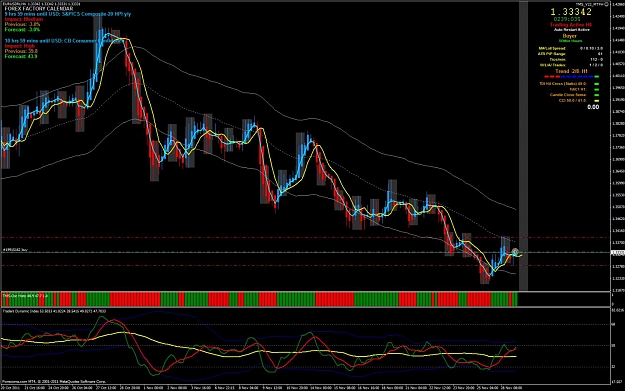
Task: Click the upper red dashed horizontal level line
Action: click(306, 238)
